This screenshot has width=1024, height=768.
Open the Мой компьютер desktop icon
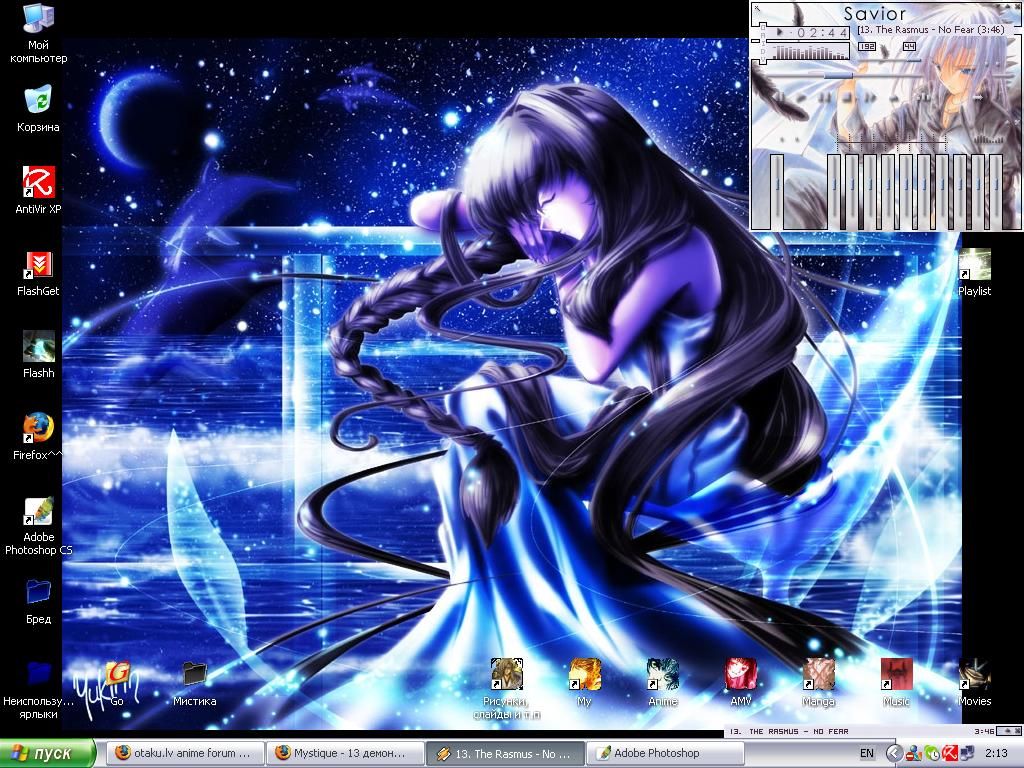(38, 33)
